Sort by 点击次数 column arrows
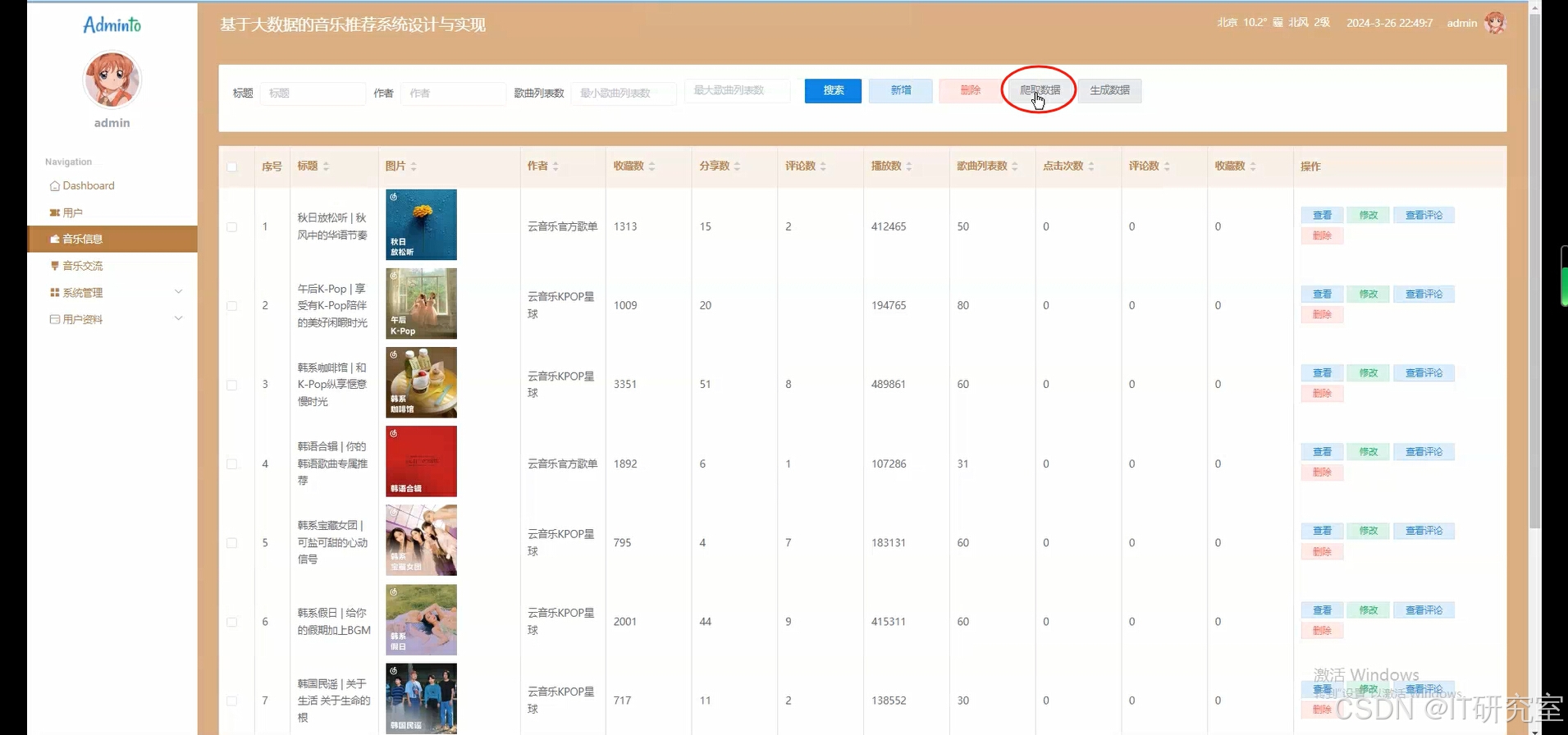The height and width of the screenshot is (735, 1568). (1091, 167)
